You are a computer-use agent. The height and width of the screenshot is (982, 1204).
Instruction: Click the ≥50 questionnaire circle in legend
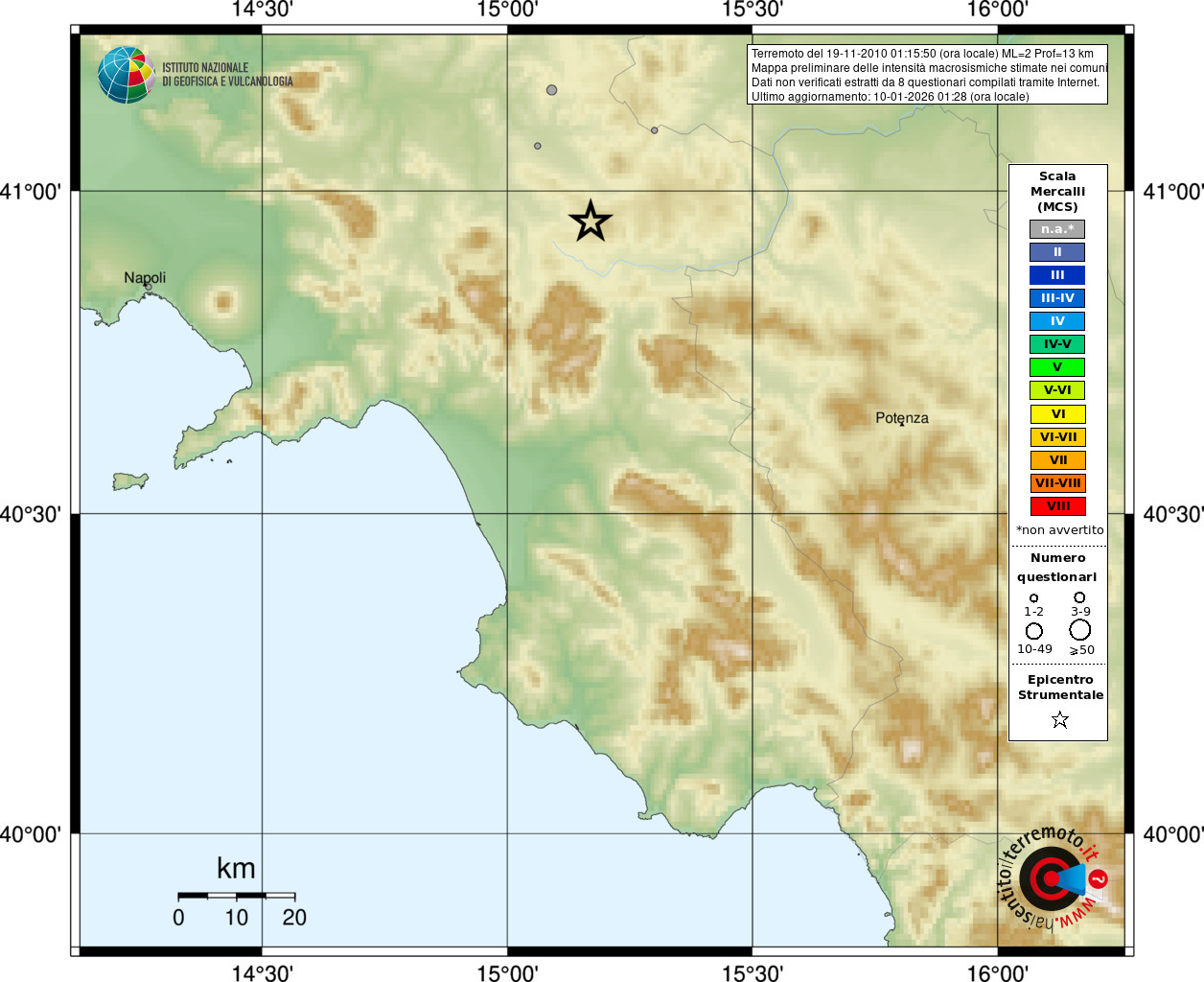coord(1080,630)
